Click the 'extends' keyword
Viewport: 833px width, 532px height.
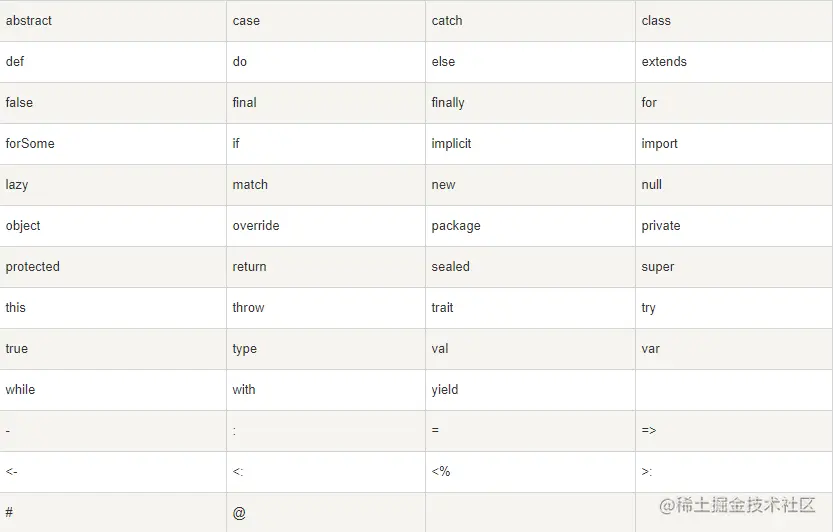(664, 62)
